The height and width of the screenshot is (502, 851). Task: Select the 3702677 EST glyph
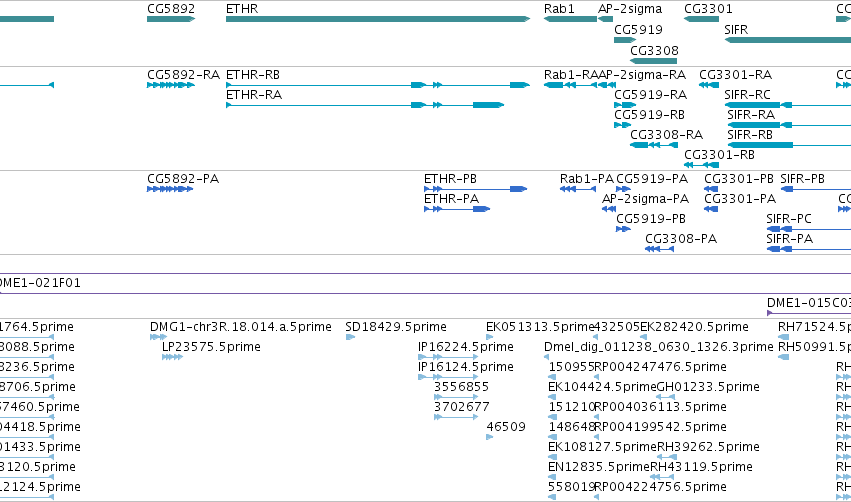(x=456, y=417)
